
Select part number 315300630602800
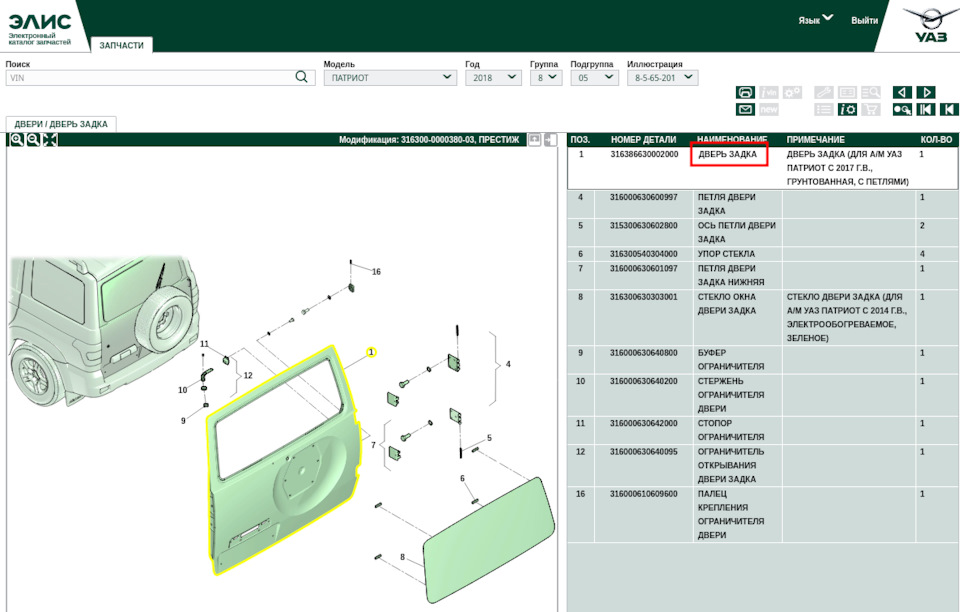(x=644, y=225)
